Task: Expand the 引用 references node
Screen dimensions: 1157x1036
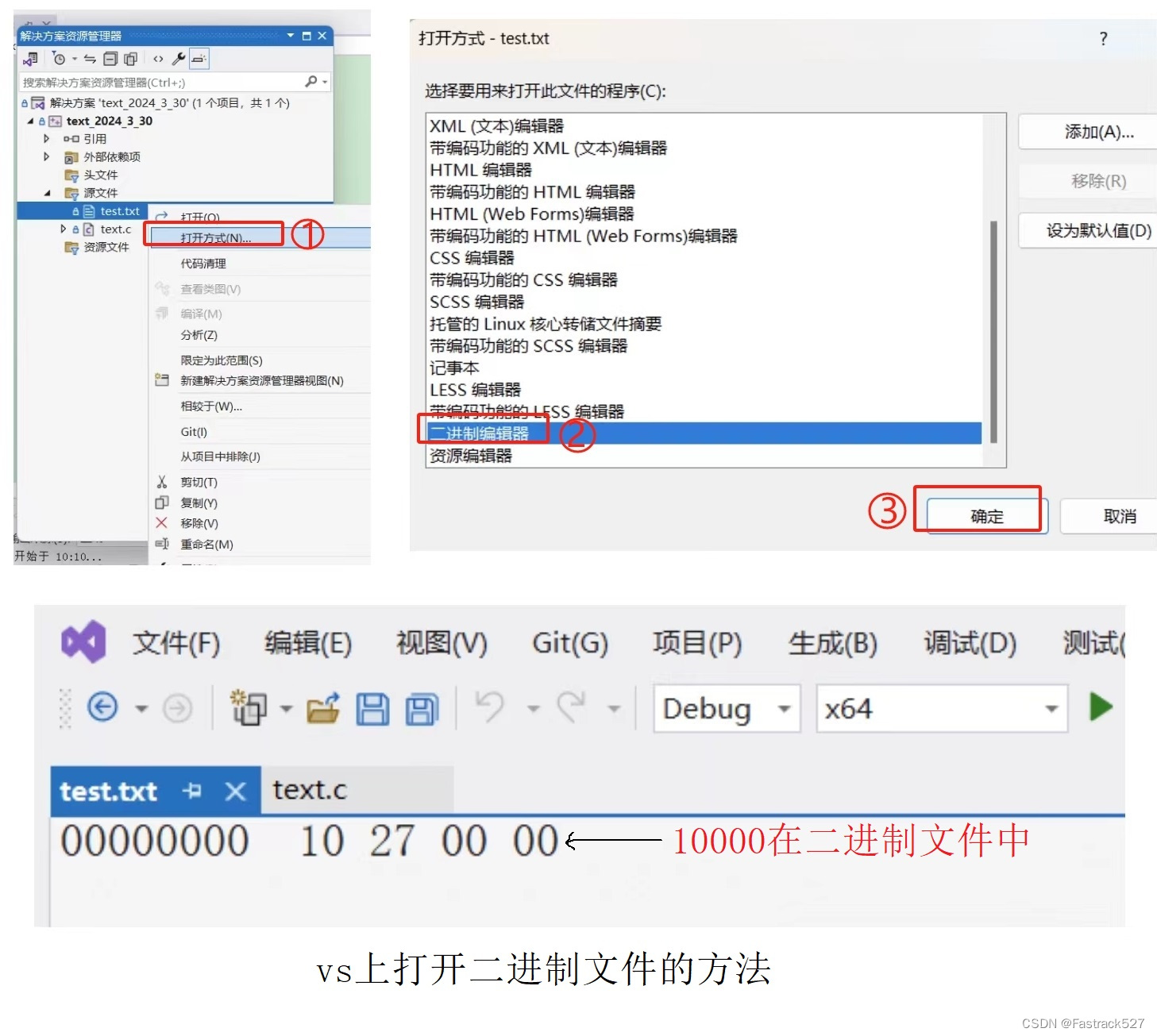Action: pos(46,138)
